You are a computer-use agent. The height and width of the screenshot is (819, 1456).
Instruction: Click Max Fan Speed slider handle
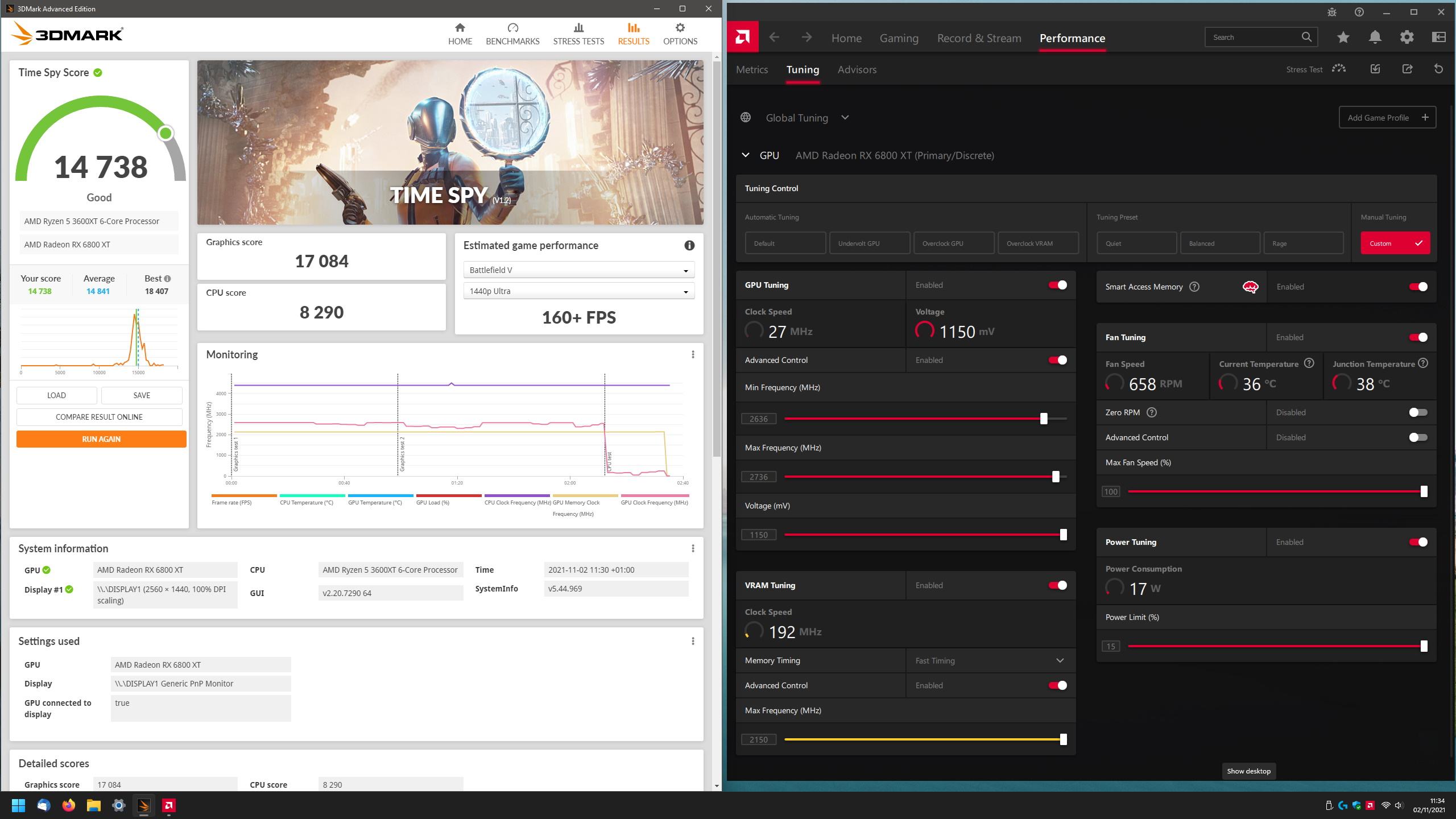pos(1424,491)
